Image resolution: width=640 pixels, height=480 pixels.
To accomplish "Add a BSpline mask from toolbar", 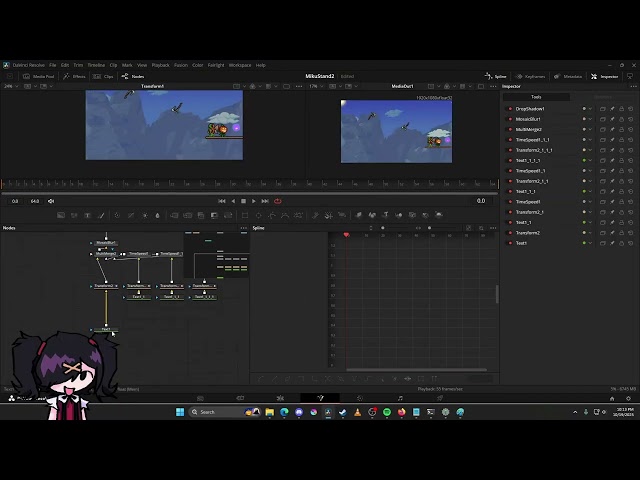I will click(285, 215).
